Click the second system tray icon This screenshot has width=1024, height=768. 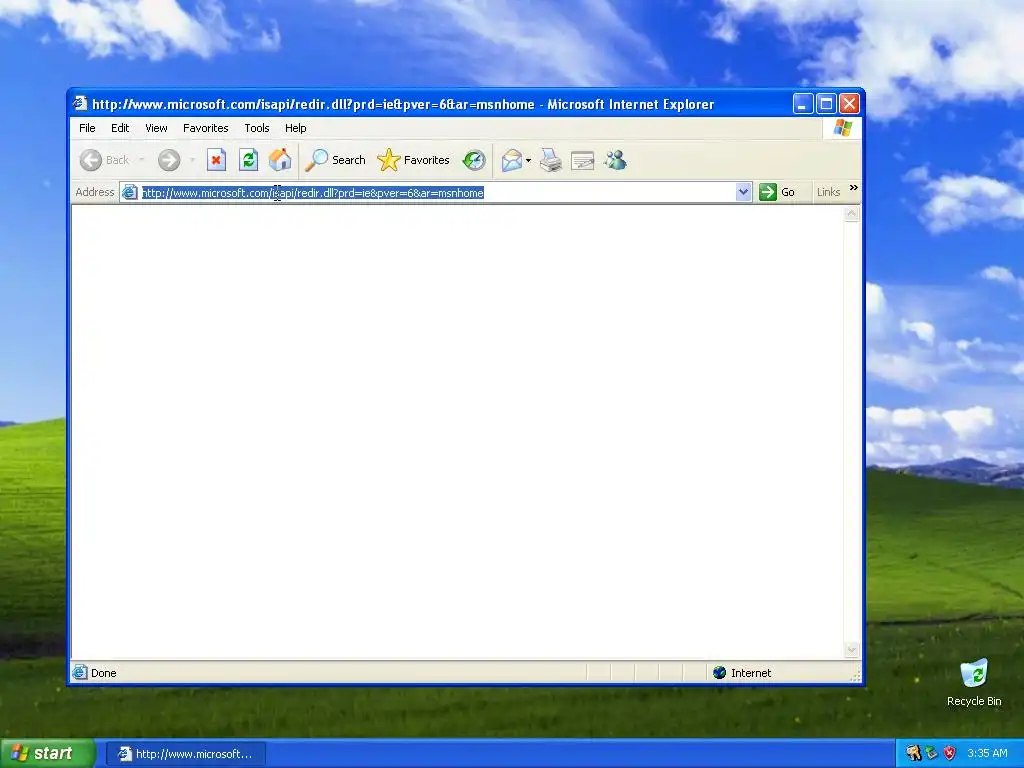(931, 753)
